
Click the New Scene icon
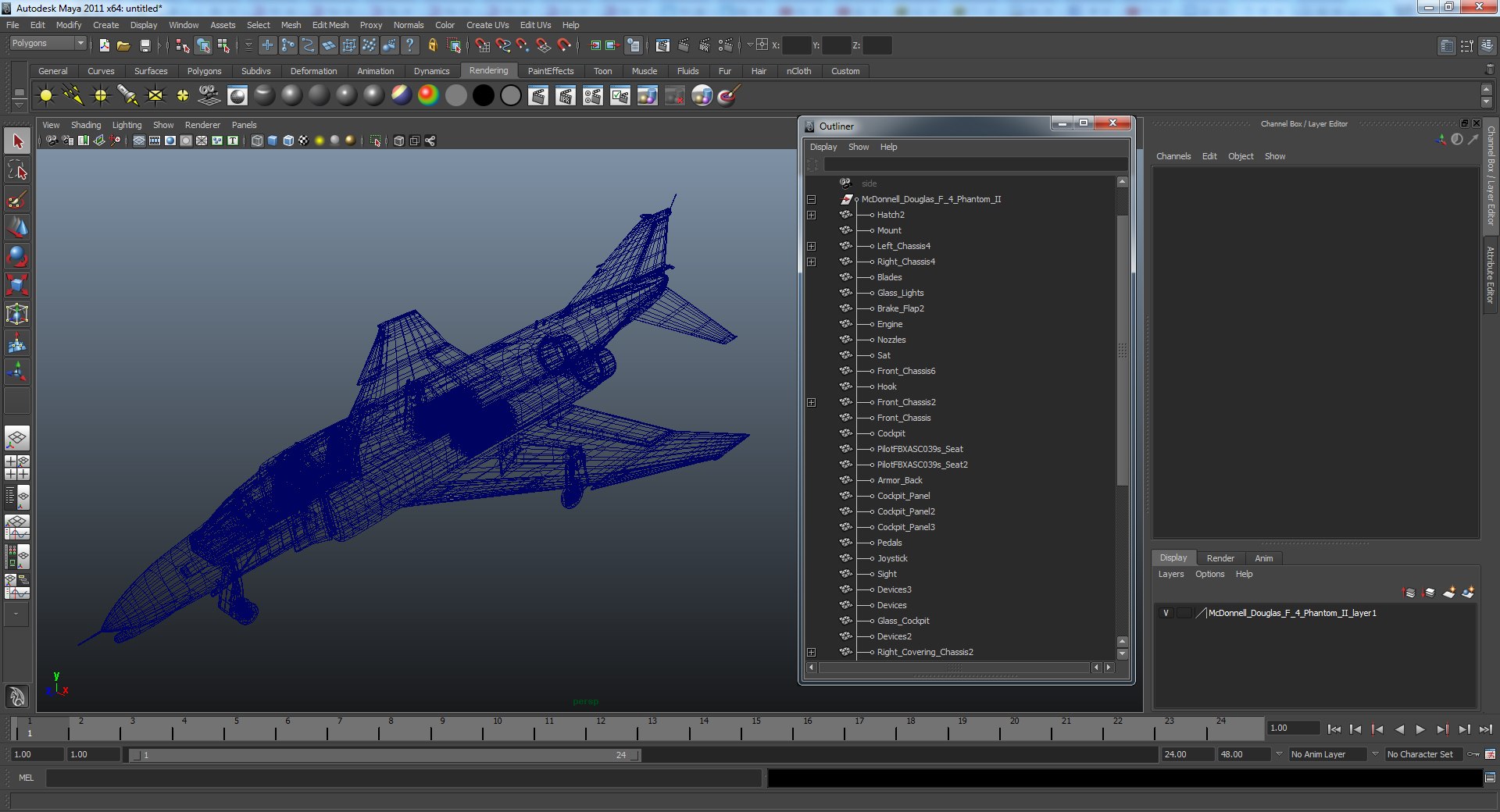click(x=104, y=45)
